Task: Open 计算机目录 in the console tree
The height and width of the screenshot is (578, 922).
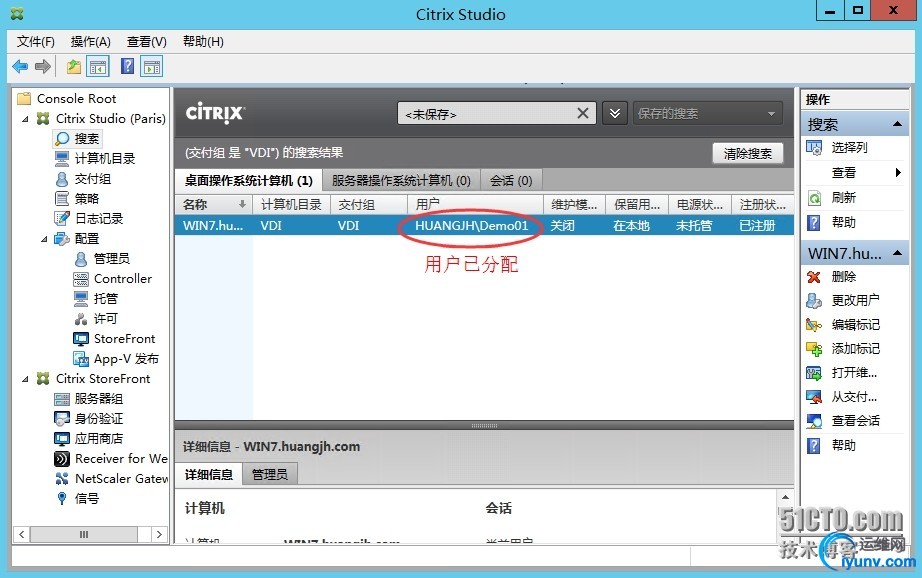Action: [105, 159]
